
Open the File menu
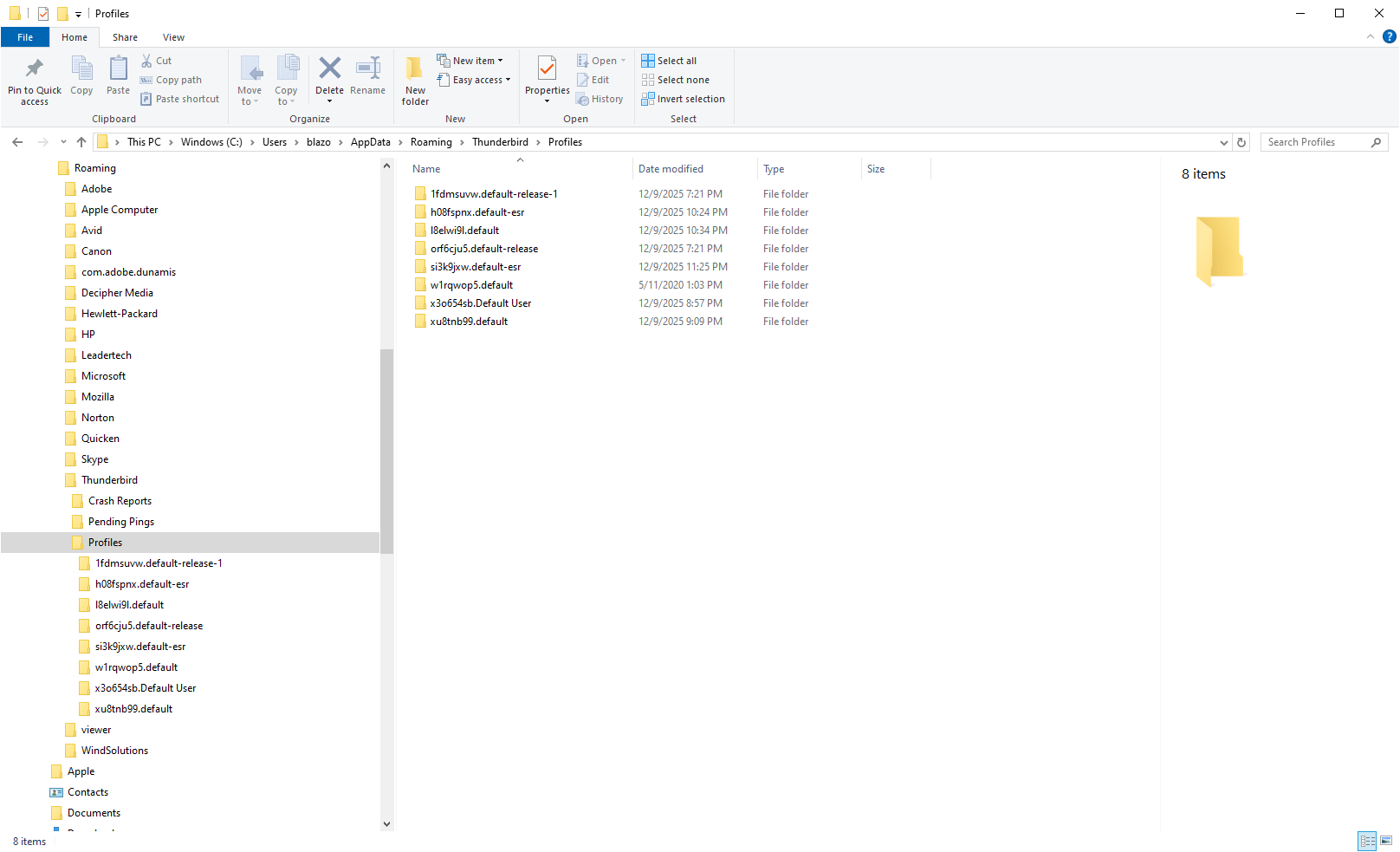[x=25, y=37]
